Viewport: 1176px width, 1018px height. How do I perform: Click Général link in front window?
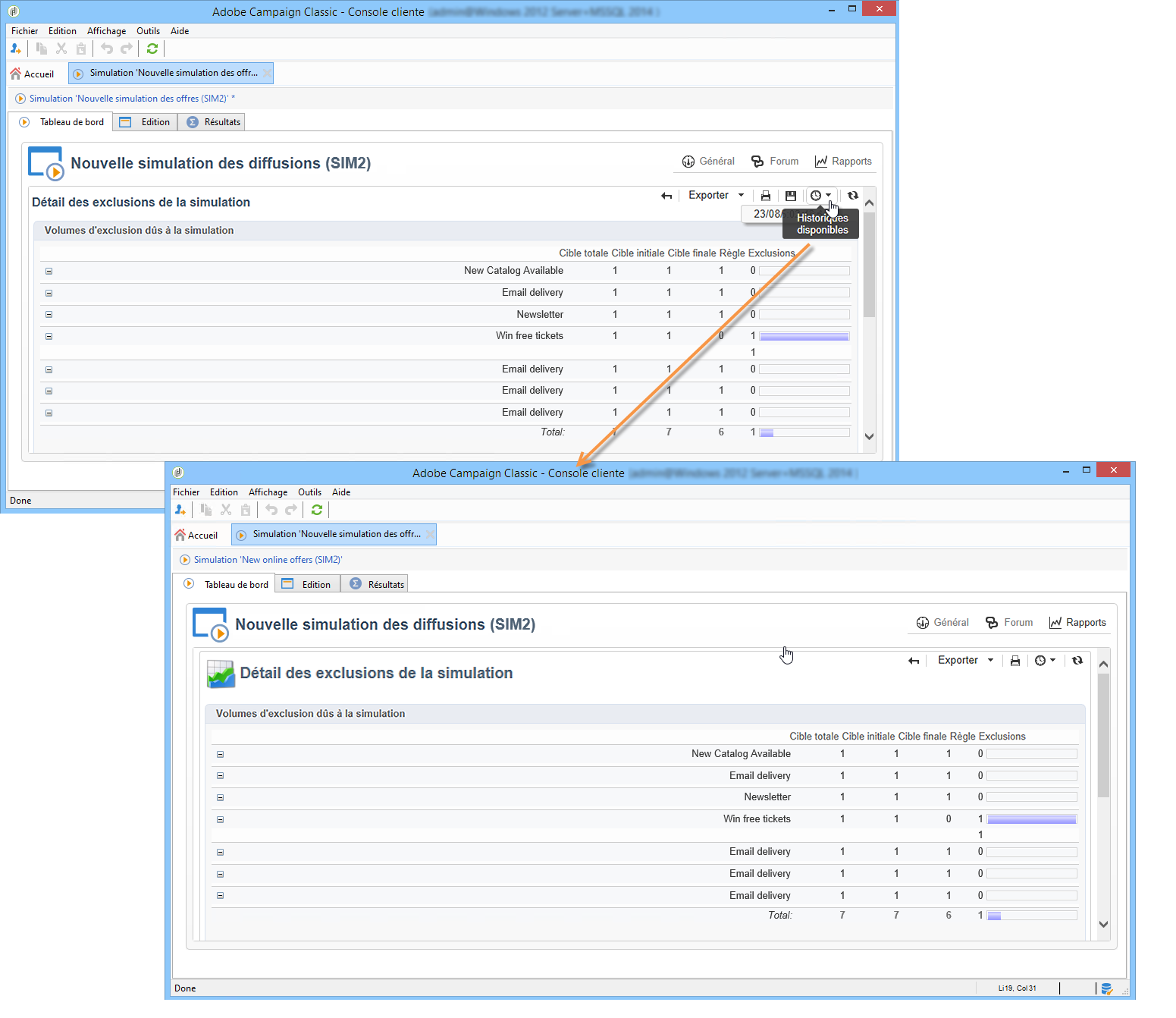coord(942,623)
